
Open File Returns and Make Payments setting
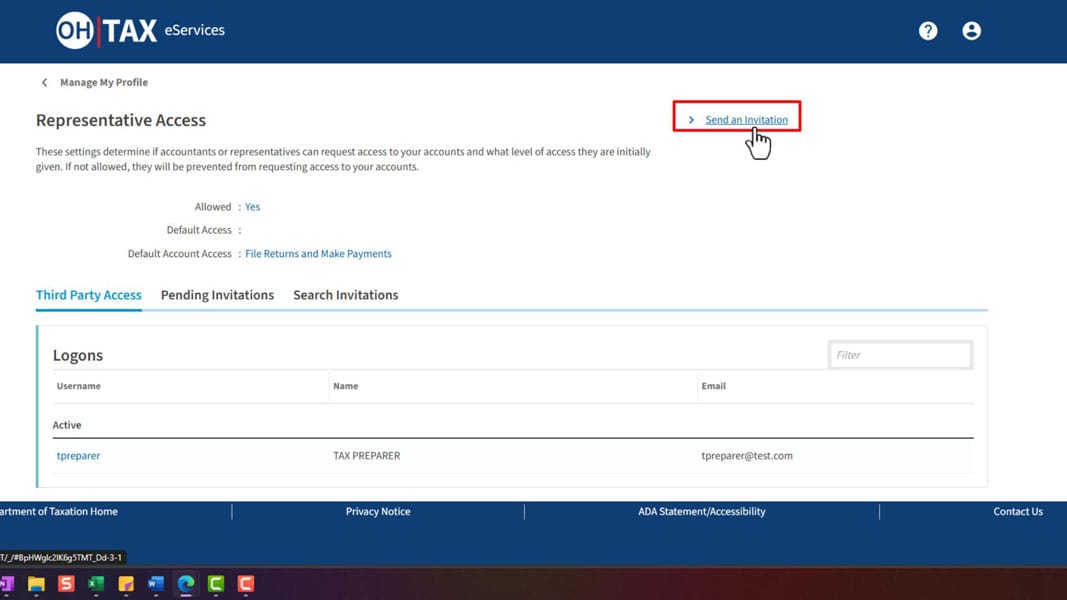318,254
